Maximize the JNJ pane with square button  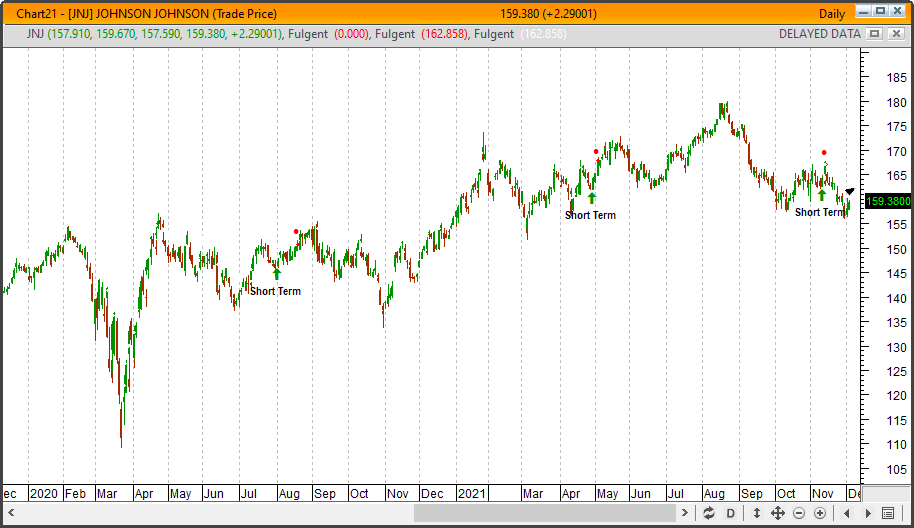pyautogui.click(x=874, y=34)
